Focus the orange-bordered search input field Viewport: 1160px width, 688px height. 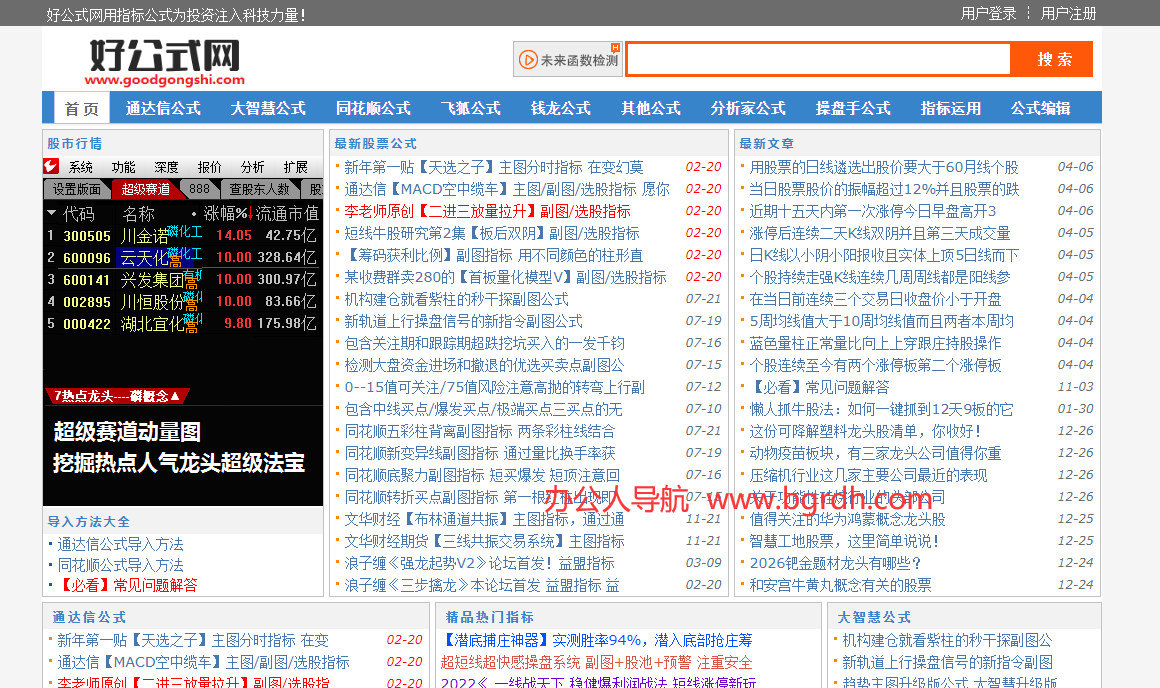click(x=819, y=59)
